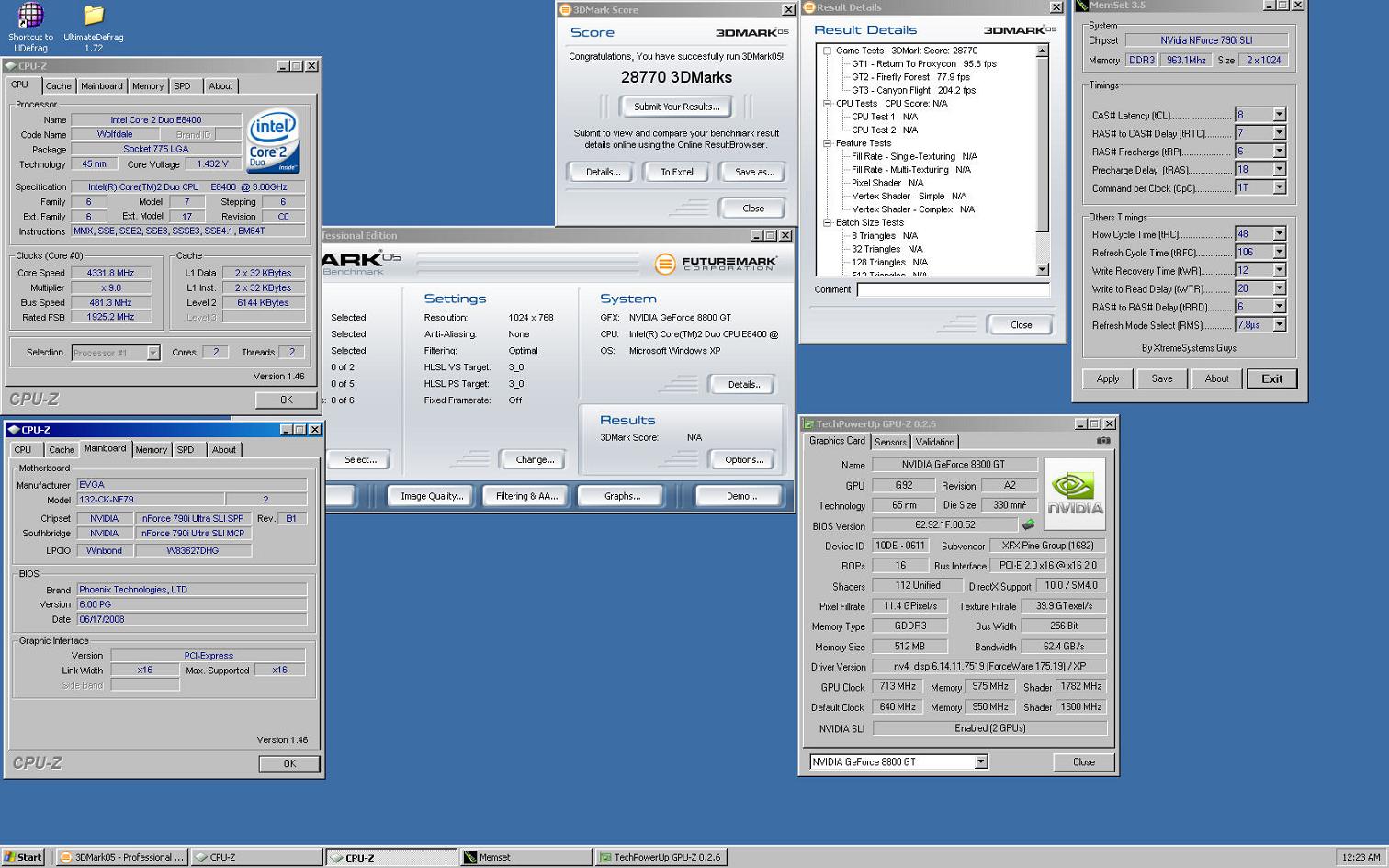Viewport: 1389px width, 868px height.
Task: Open the CAS# Latency (tCL) dropdown
Action: pos(1279,115)
